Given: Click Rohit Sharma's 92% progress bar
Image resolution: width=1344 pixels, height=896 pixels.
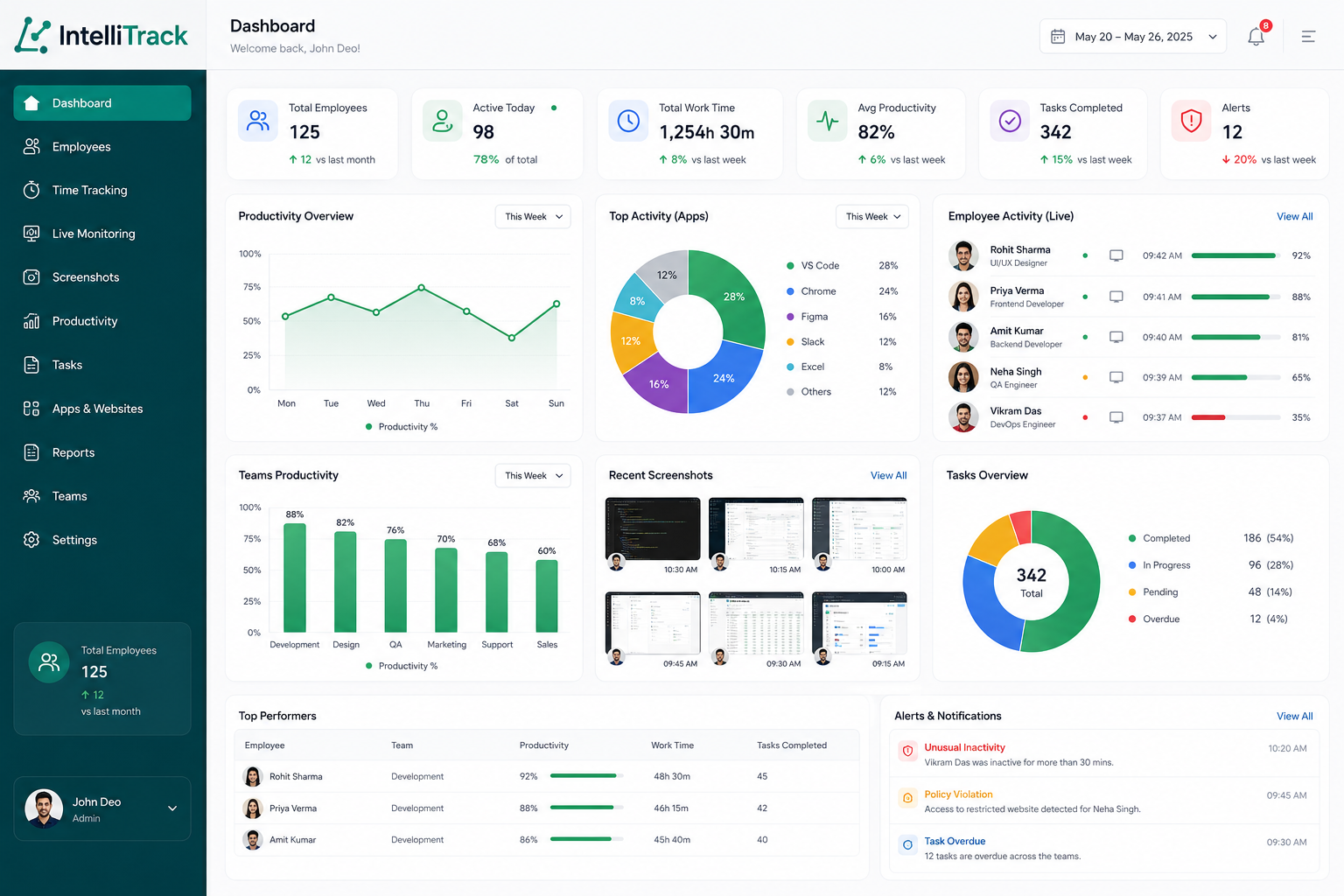Looking at the screenshot, I should pyautogui.click(x=1235, y=255).
